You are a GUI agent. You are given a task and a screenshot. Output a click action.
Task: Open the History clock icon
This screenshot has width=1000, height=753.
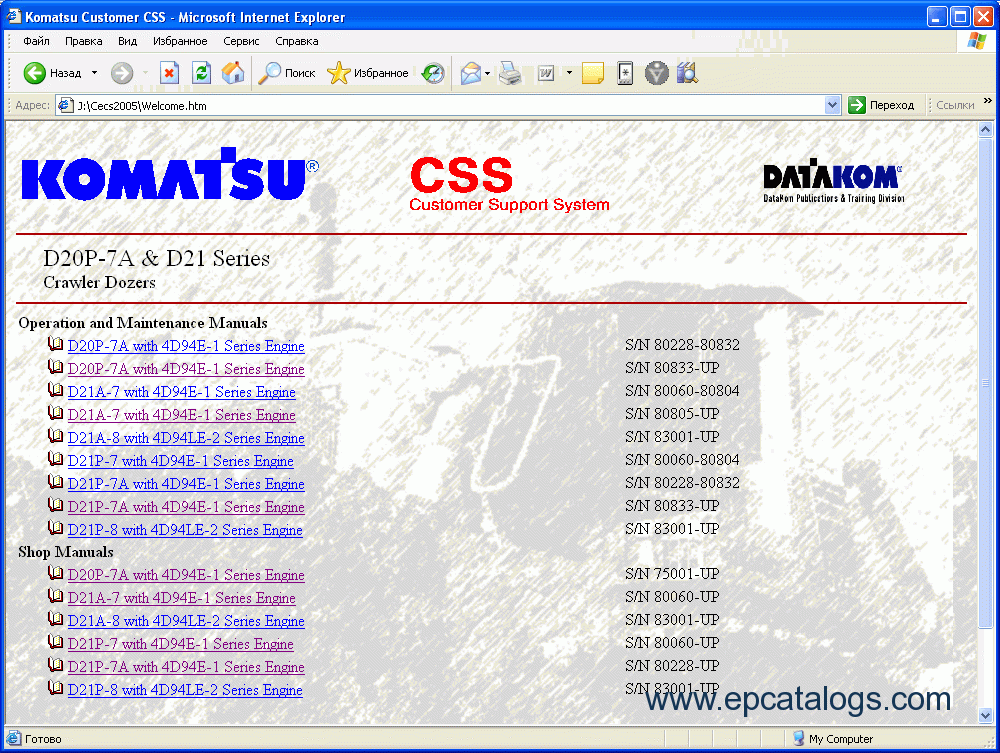pyautogui.click(x=434, y=73)
